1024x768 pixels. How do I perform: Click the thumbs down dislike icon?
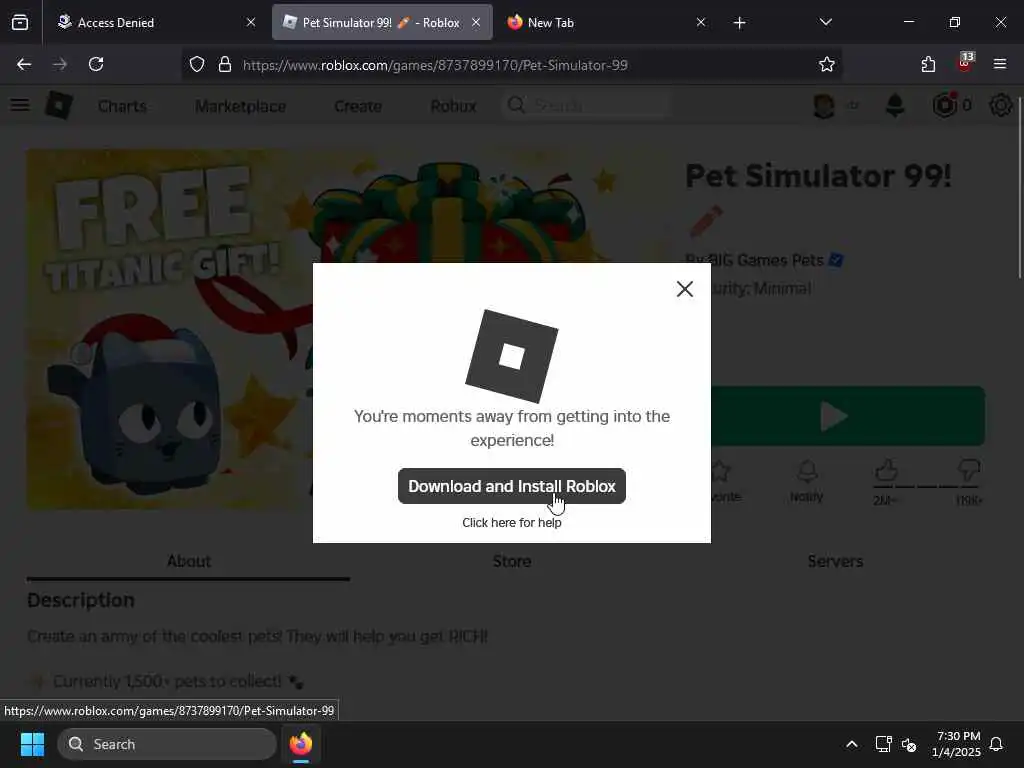(968, 470)
